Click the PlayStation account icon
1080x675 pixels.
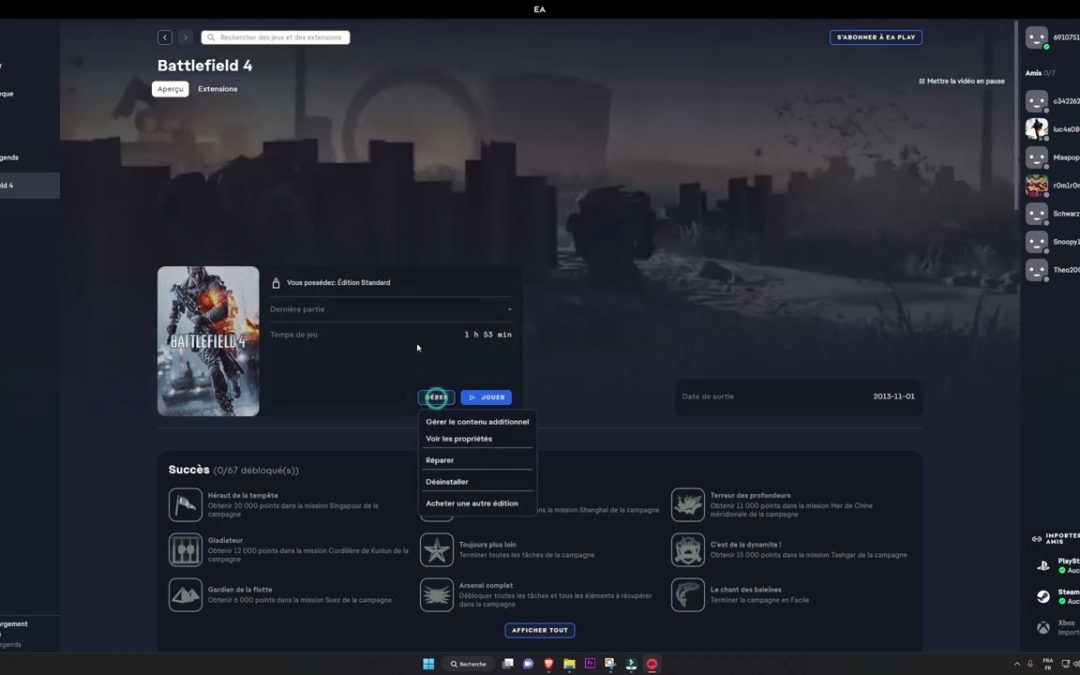coord(1043,566)
